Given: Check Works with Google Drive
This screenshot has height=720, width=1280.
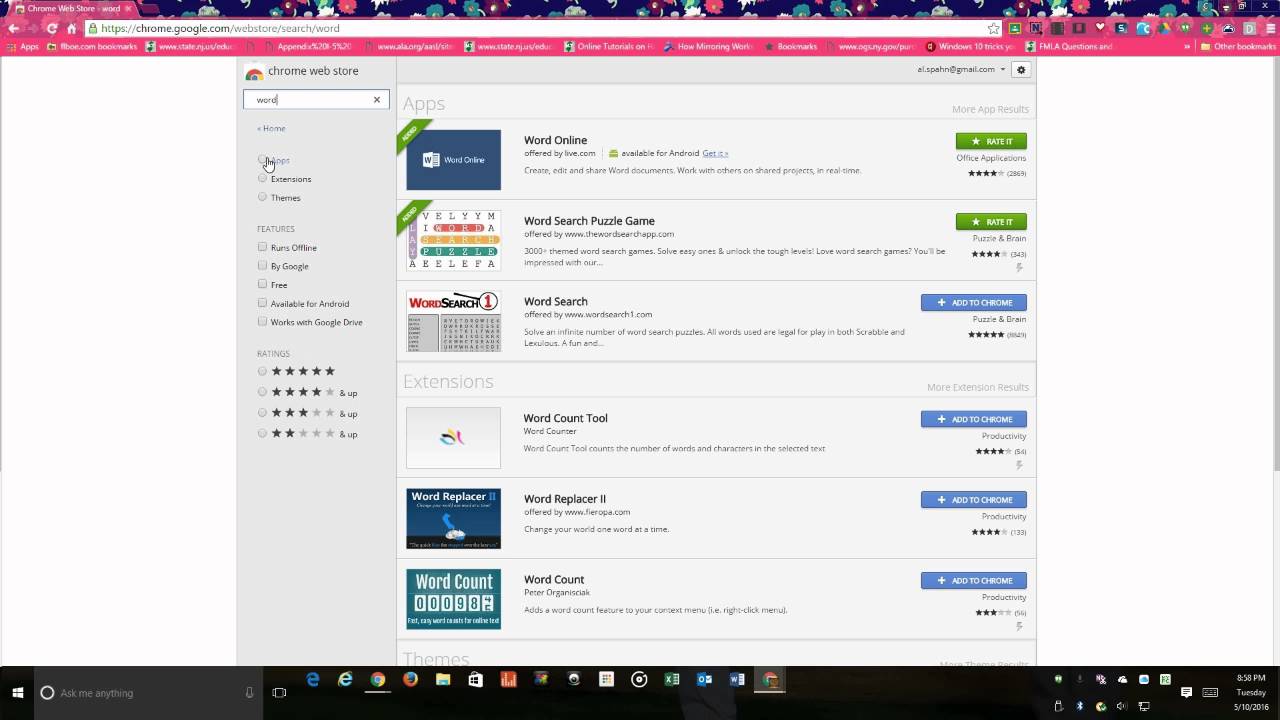Looking at the screenshot, I should tap(262, 322).
